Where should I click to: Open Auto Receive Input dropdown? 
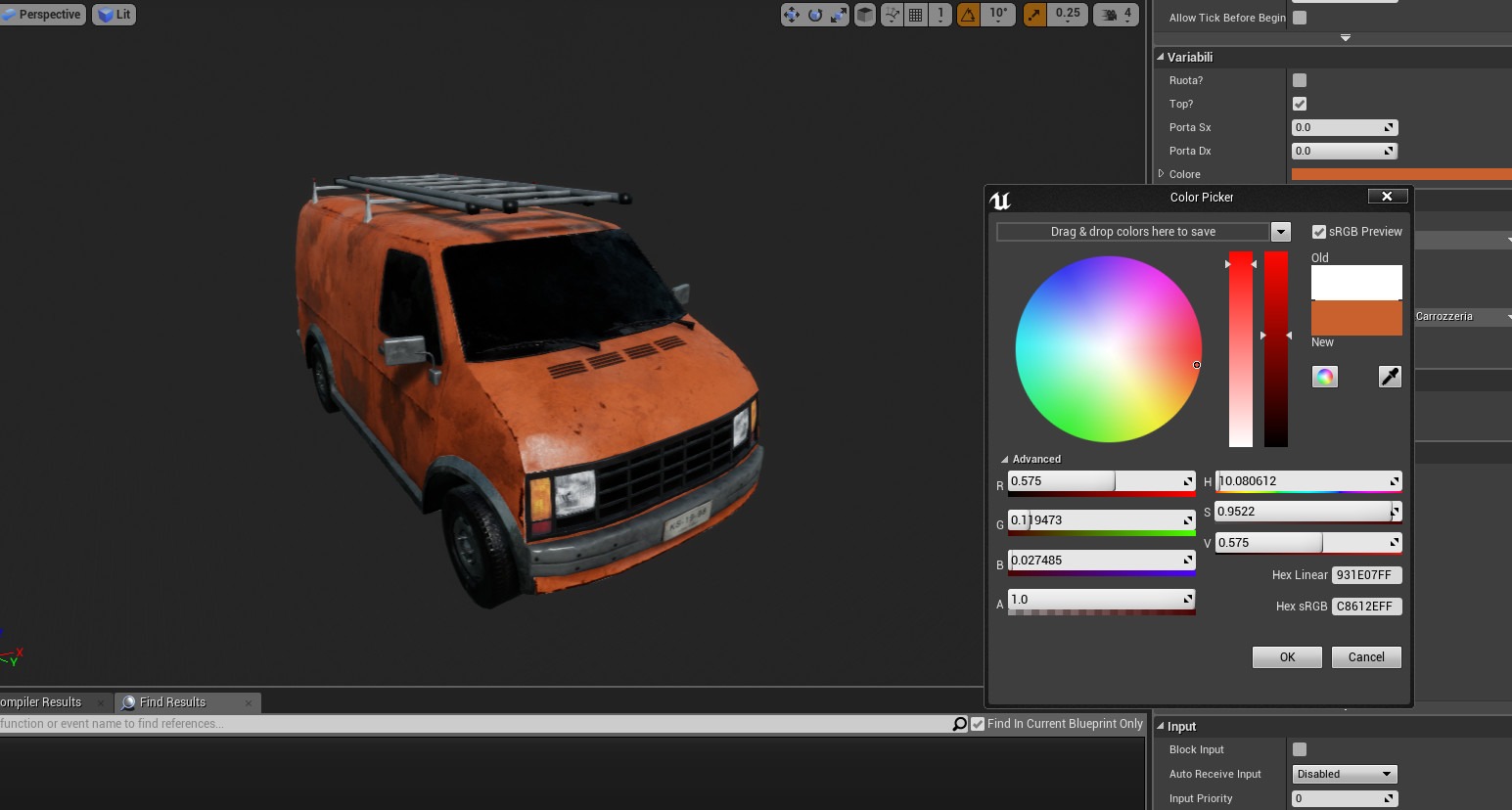pyautogui.click(x=1345, y=774)
